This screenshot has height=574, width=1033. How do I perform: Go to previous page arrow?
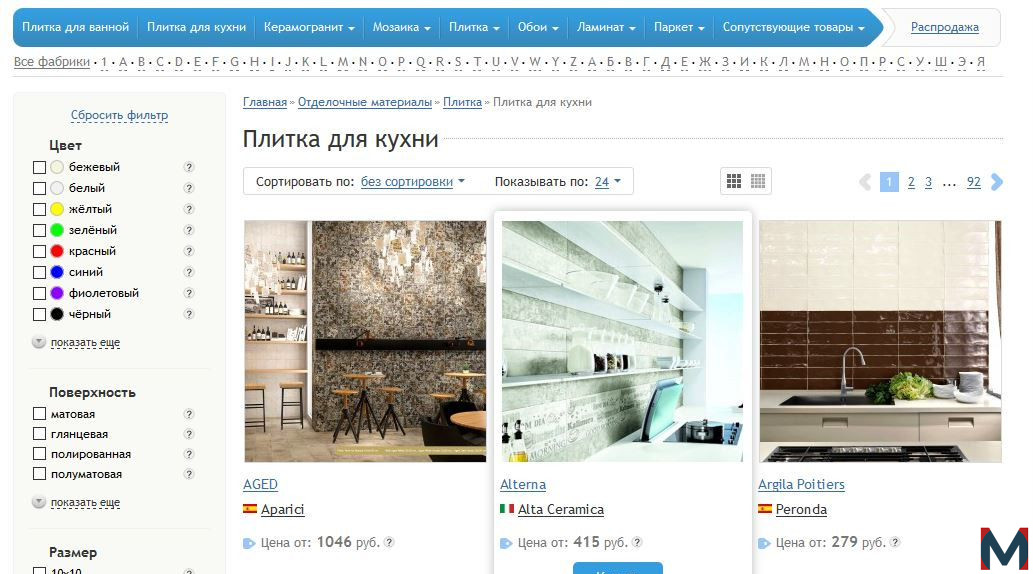point(865,182)
